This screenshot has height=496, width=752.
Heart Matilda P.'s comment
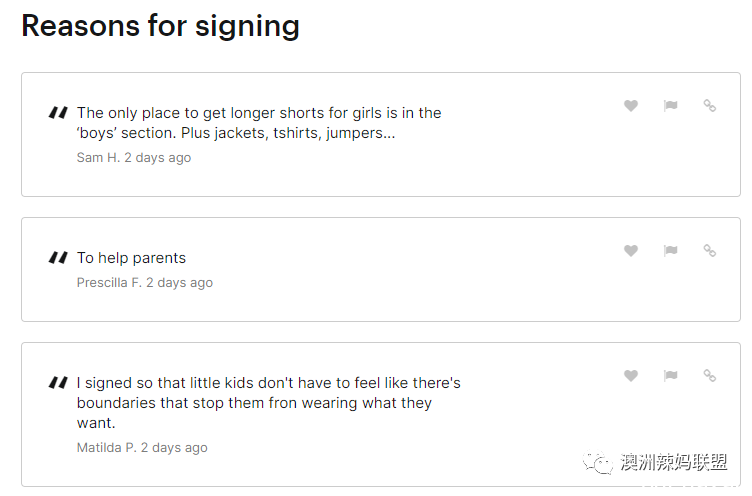[631, 376]
